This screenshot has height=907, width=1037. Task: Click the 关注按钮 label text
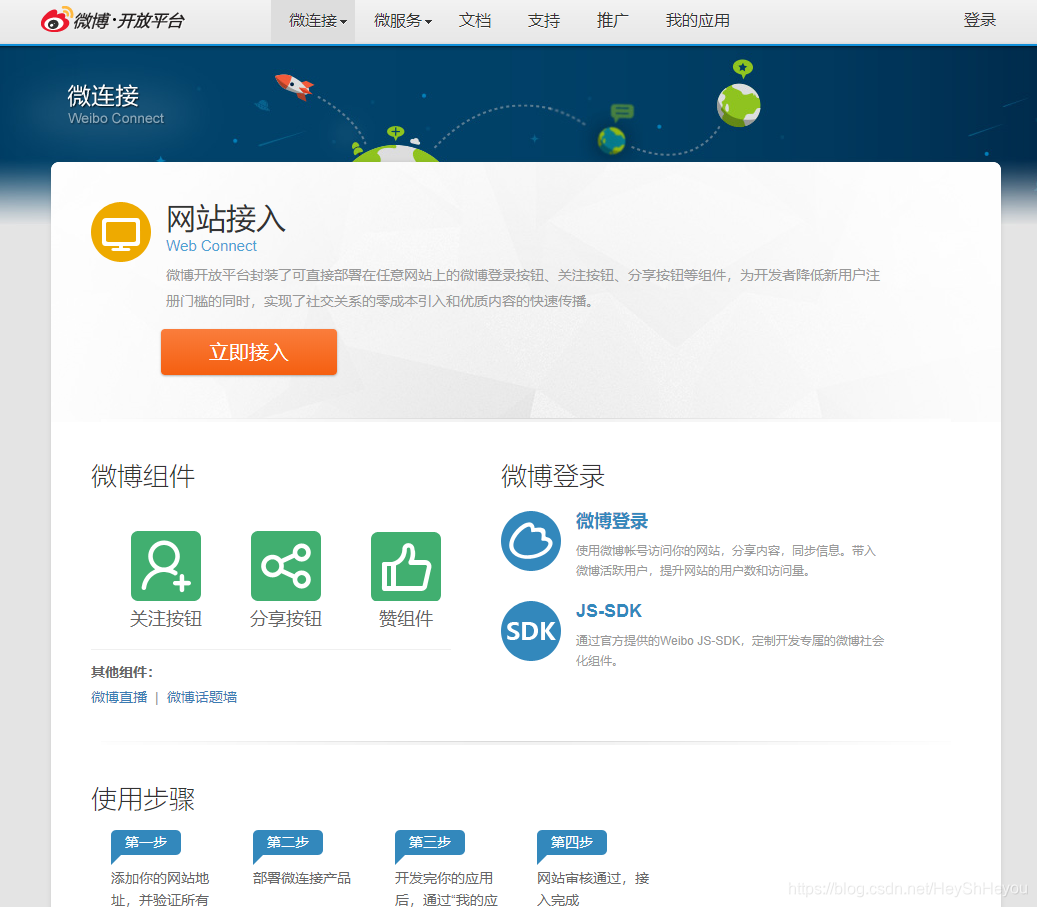[166, 619]
